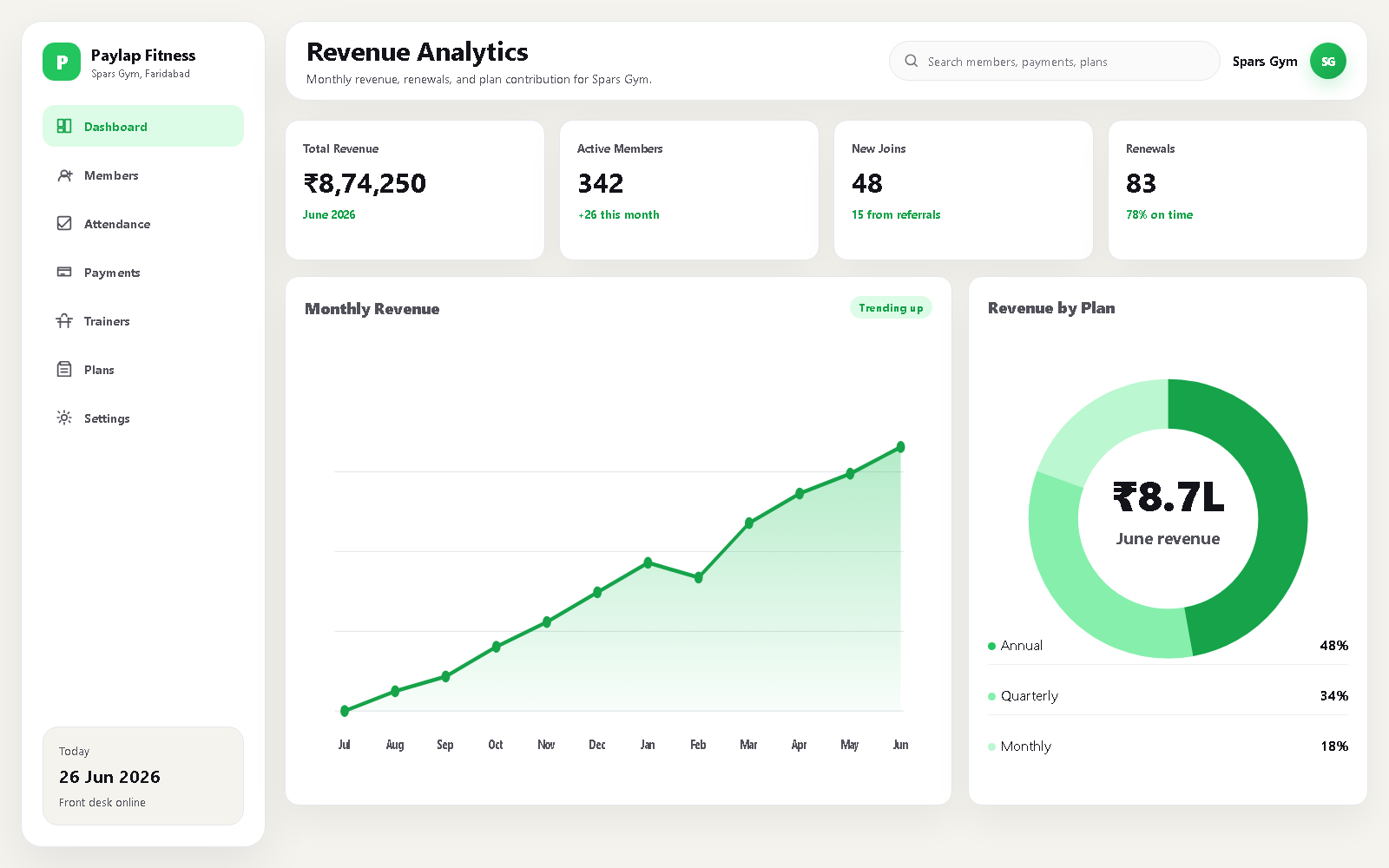Click the Trainers dumbbell icon
The image size is (1389, 868).
click(64, 320)
